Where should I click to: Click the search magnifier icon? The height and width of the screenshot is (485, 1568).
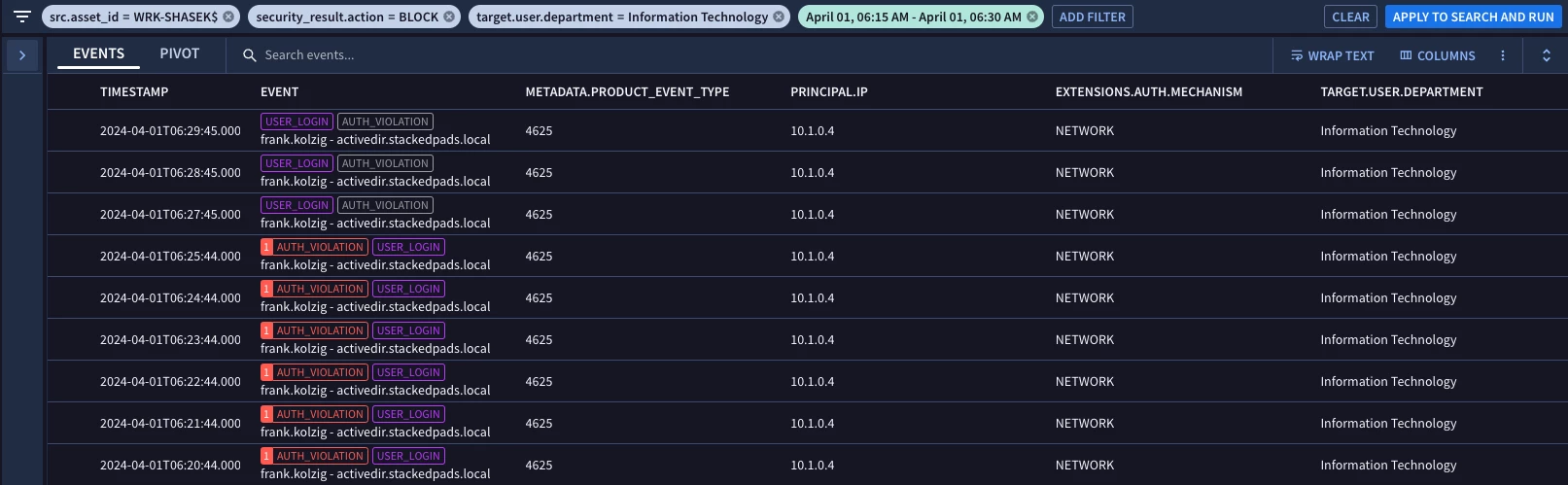250,55
